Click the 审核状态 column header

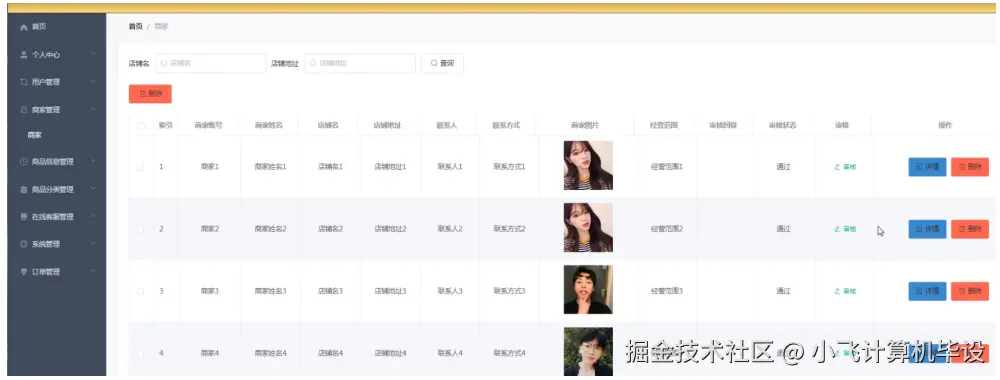point(783,126)
